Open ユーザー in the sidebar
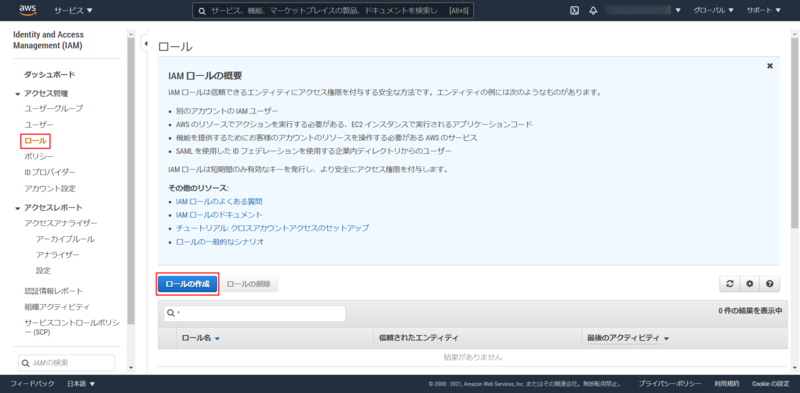The width and height of the screenshot is (800, 393). (x=39, y=125)
